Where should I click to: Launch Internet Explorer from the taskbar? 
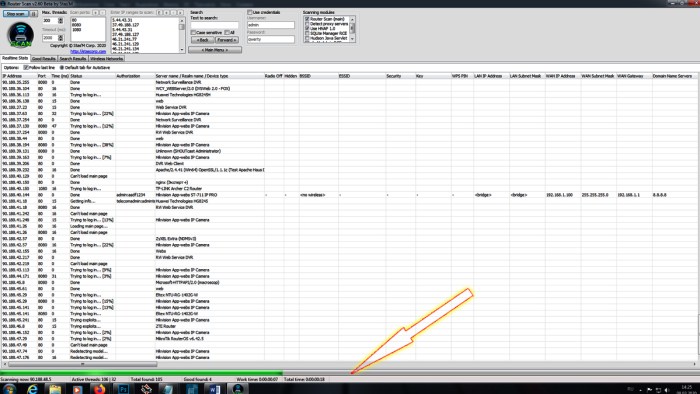coord(32,389)
